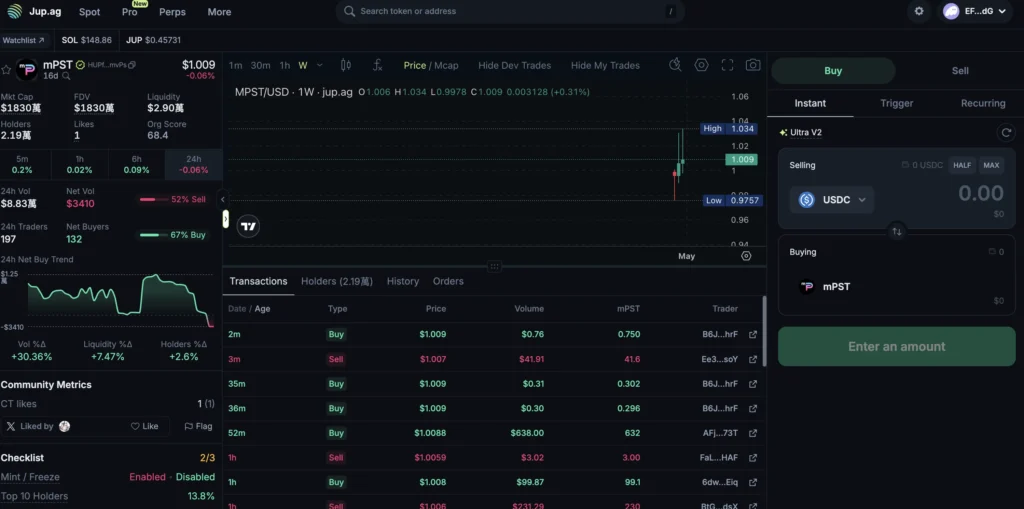Switch to the Holders tab
Viewport: 1024px width, 509px height.
tap(337, 281)
